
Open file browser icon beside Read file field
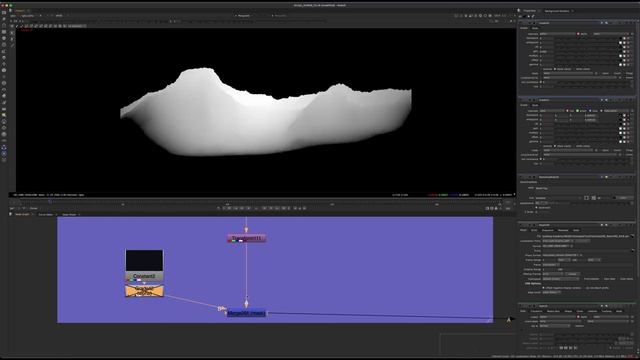point(632,236)
